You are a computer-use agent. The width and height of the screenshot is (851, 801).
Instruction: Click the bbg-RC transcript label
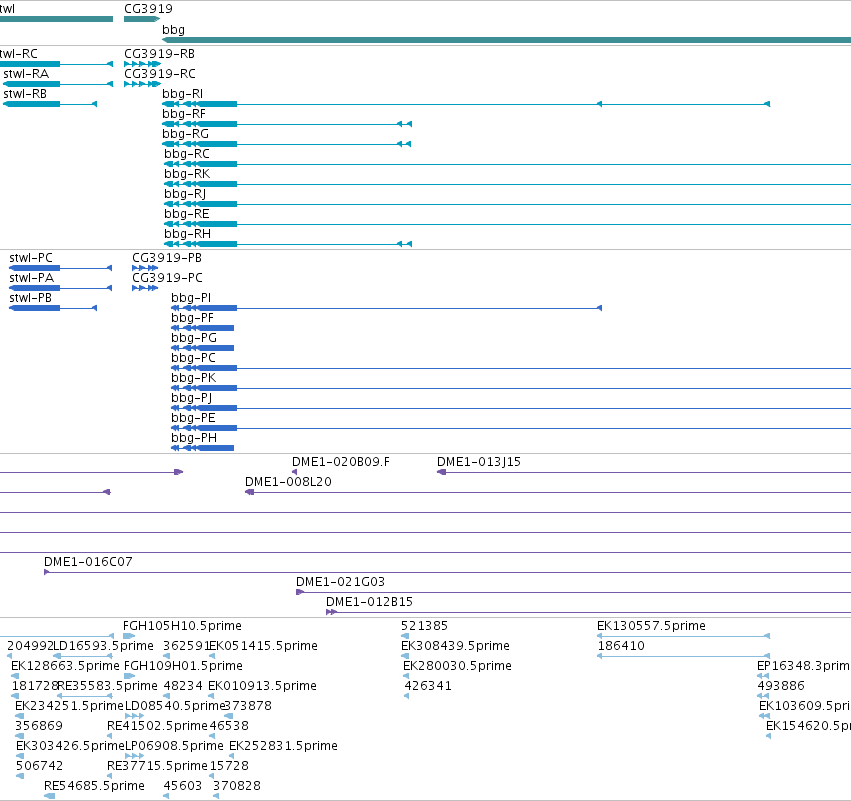click(187, 154)
